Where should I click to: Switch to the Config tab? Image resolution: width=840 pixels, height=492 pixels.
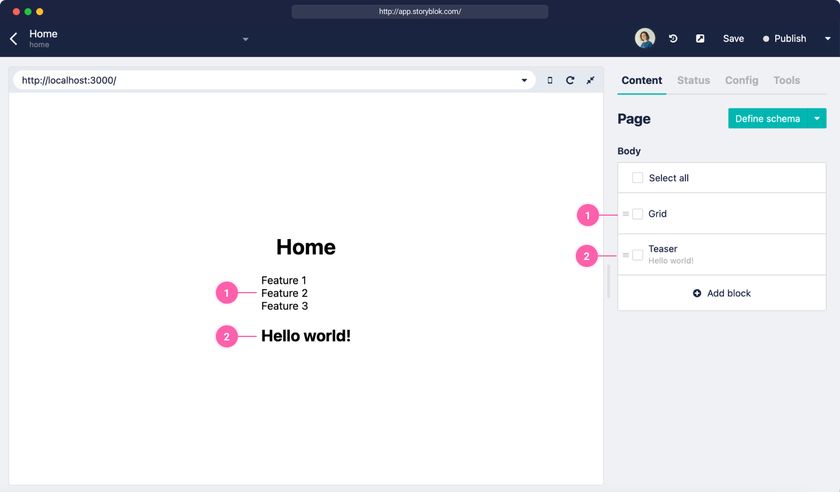click(741, 80)
